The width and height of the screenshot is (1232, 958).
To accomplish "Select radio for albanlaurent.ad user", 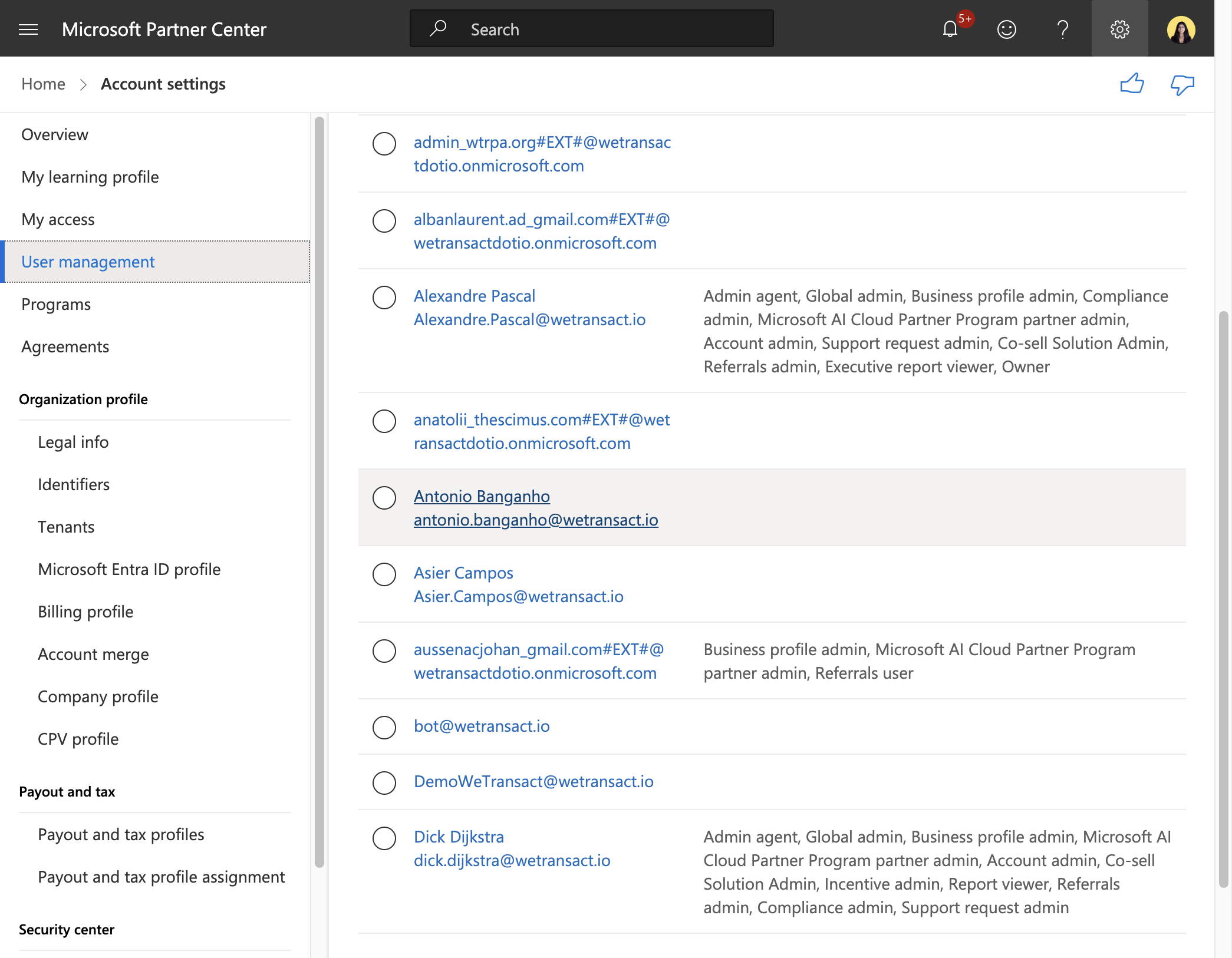I will tap(384, 220).
